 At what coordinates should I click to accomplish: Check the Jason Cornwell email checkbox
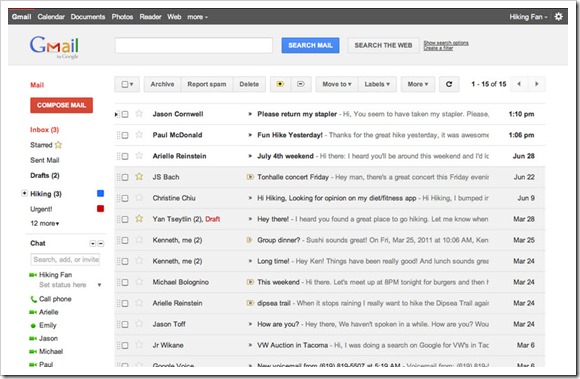(125, 114)
